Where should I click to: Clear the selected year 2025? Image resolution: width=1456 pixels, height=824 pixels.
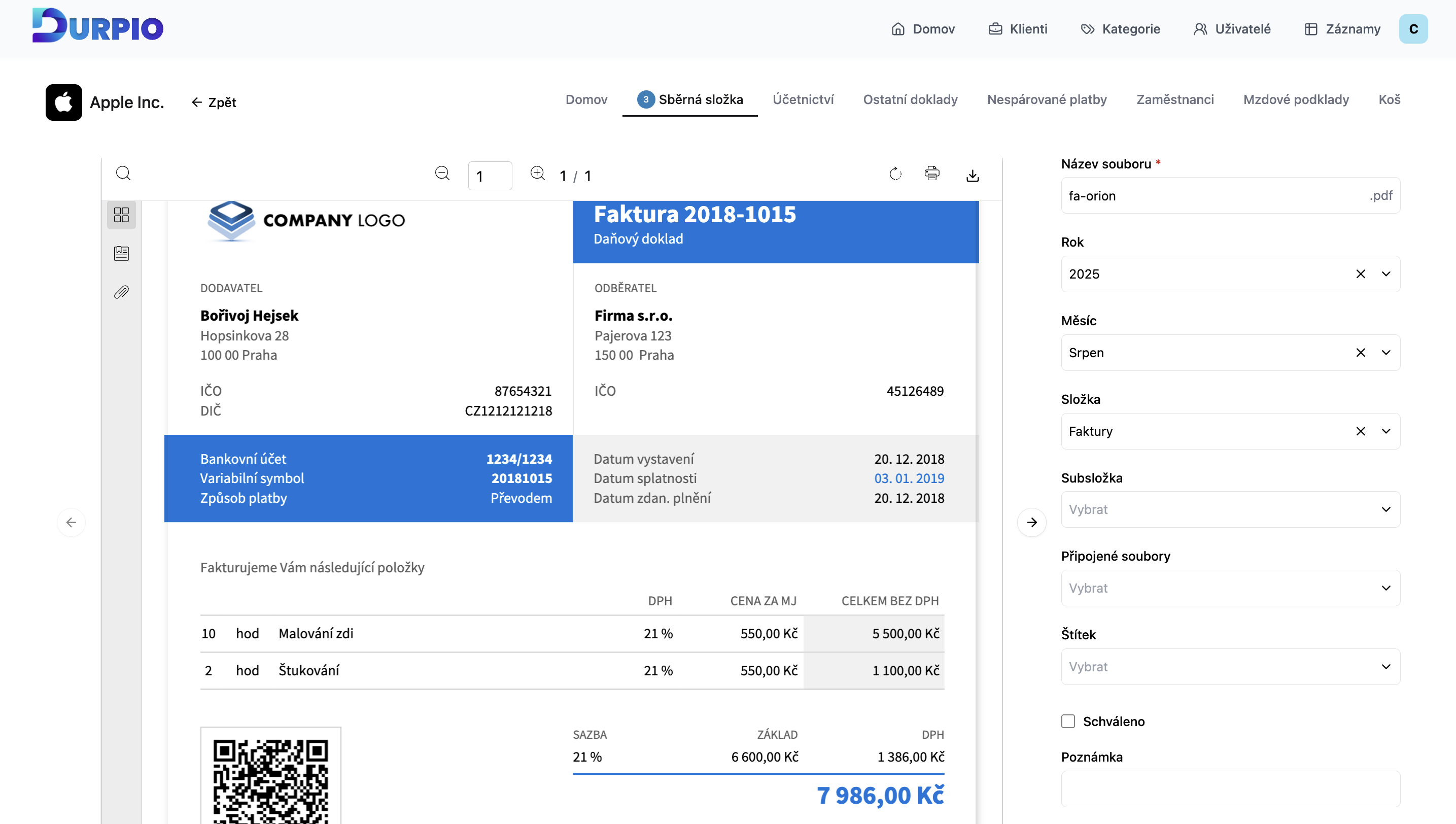[x=1360, y=273]
